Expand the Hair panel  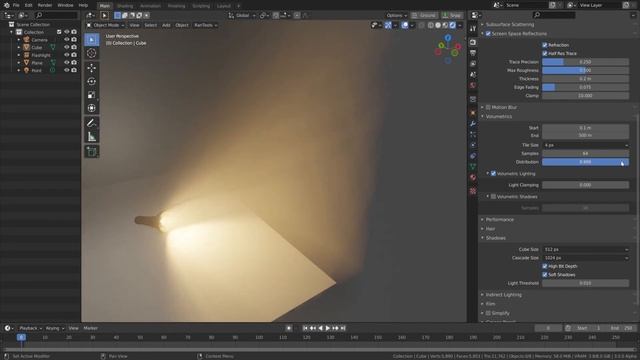coord(490,229)
